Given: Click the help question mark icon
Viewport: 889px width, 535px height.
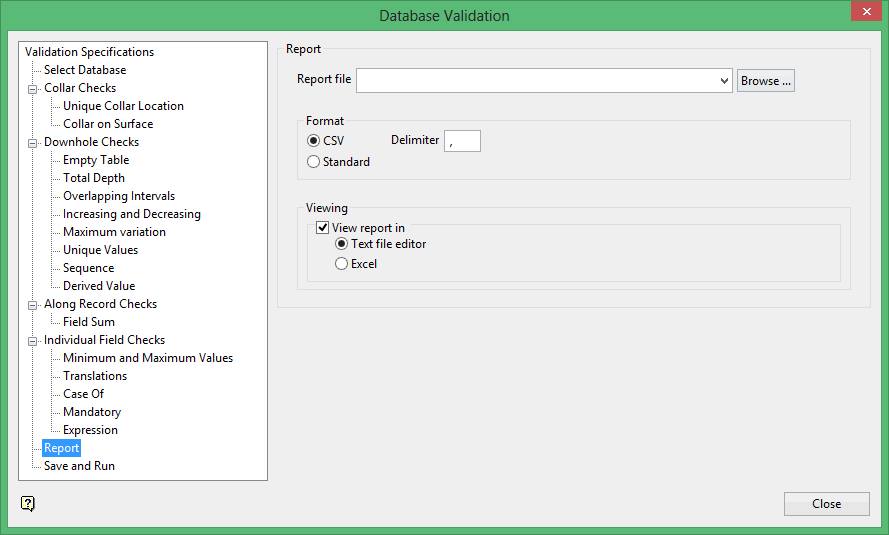Looking at the screenshot, I should pos(28,503).
